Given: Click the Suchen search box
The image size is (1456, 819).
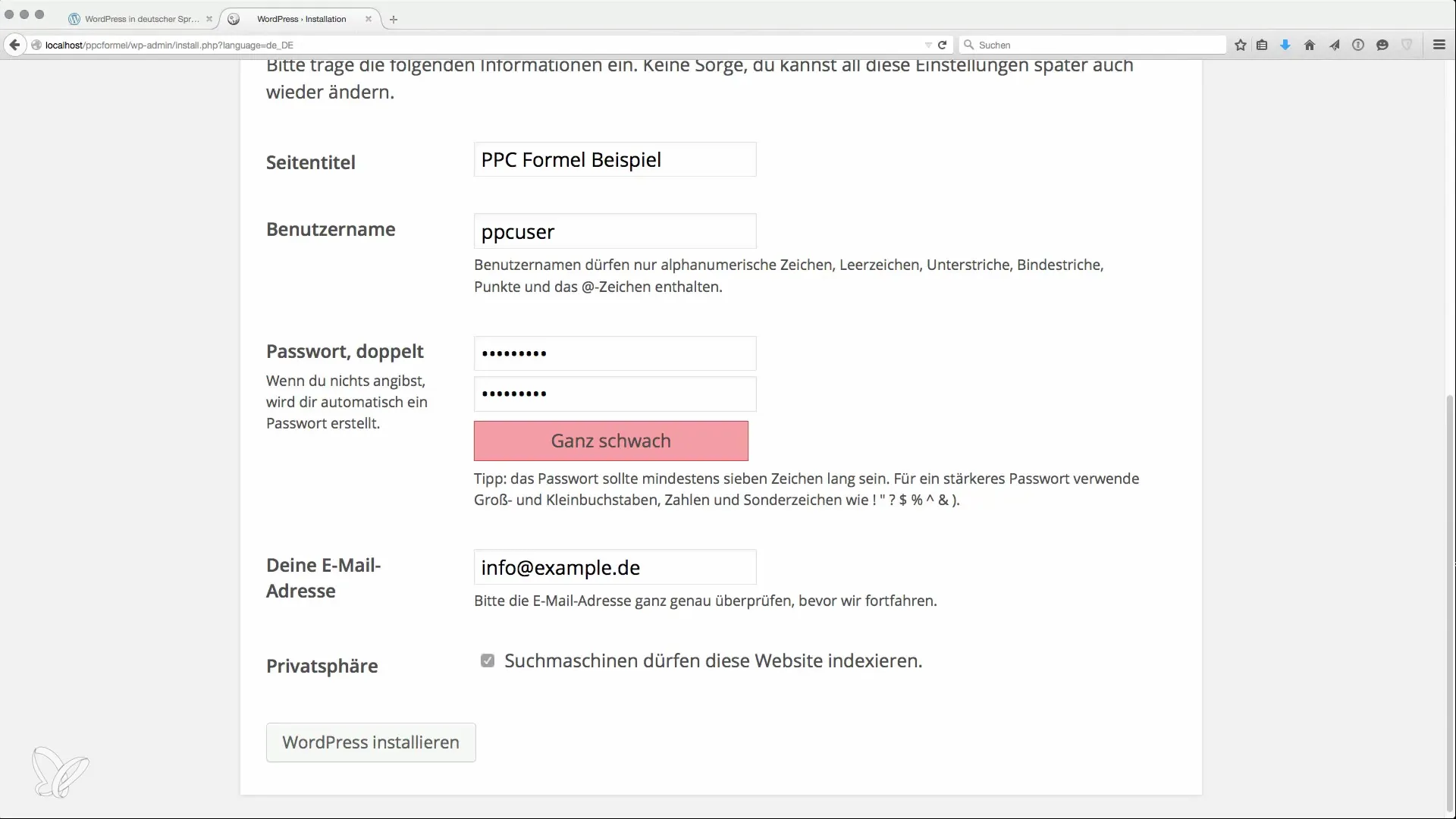Looking at the screenshot, I should tap(1092, 45).
